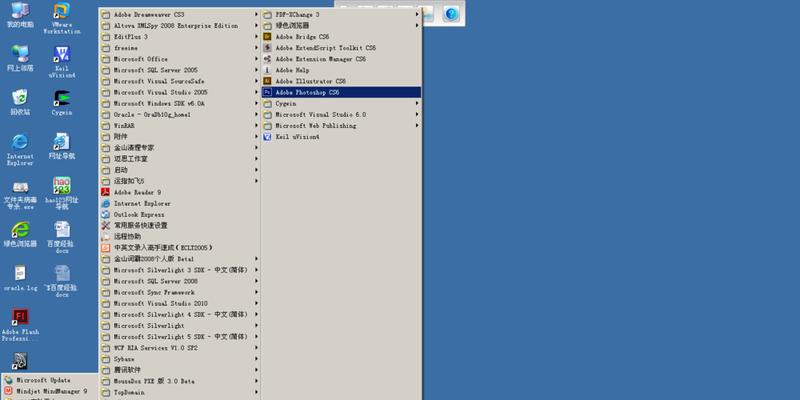Click the Outlook Express icon in programs list
The width and height of the screenshot is (800, 400).
coord(106,214)
